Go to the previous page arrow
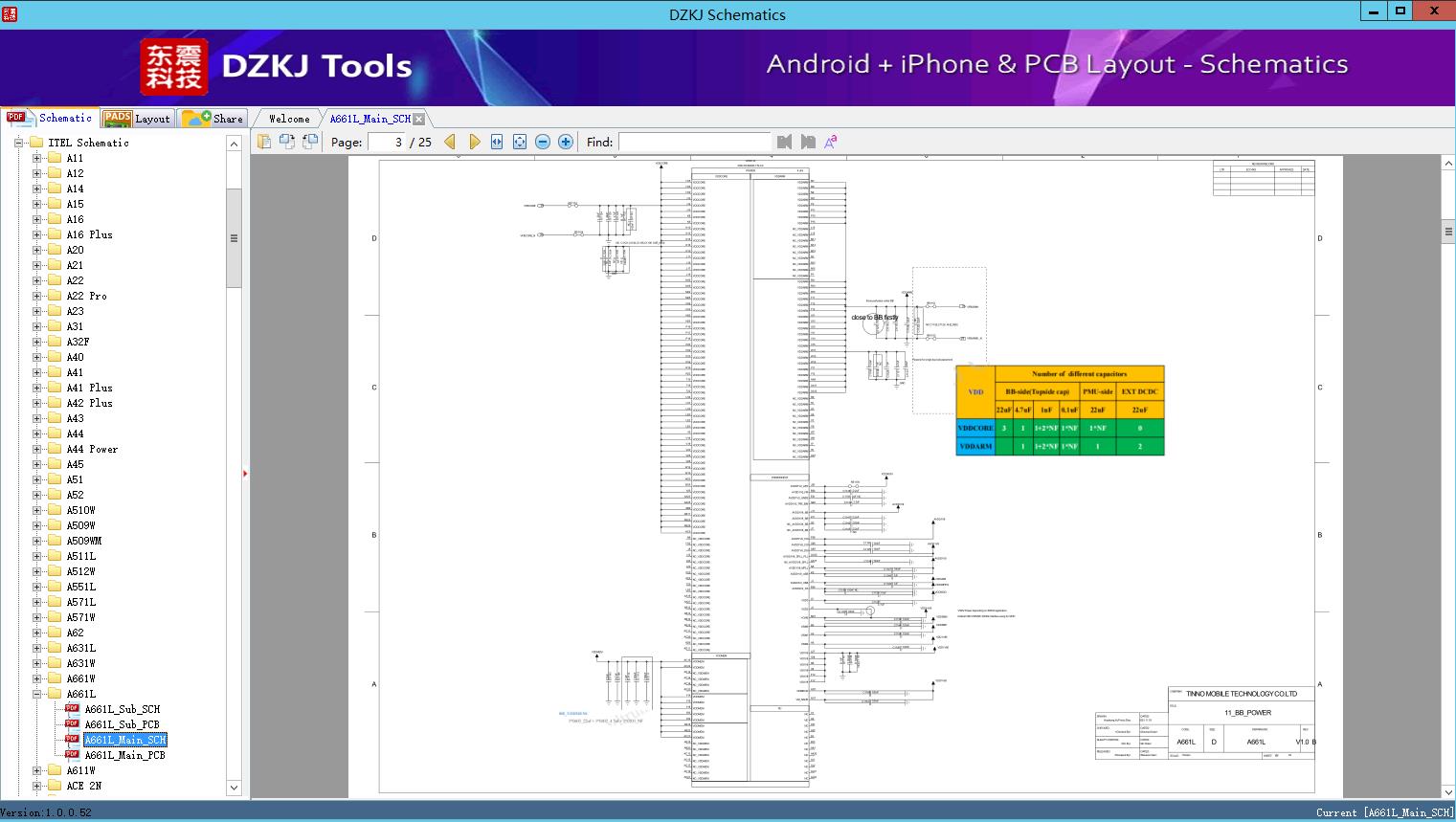This screenshot has width=1456, height=822. pyautogui.click(x=450, y=142)
